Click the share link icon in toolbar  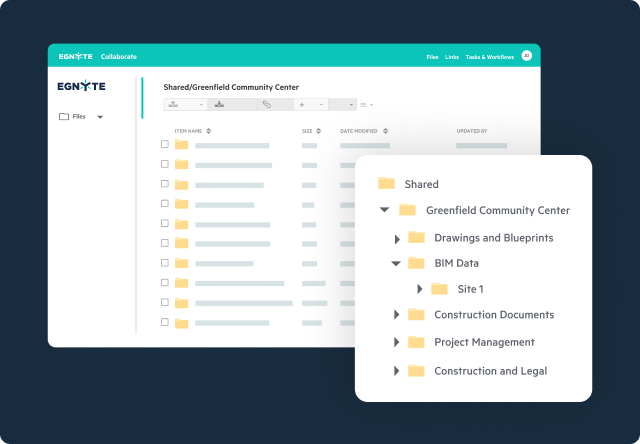tap(266, 104)
